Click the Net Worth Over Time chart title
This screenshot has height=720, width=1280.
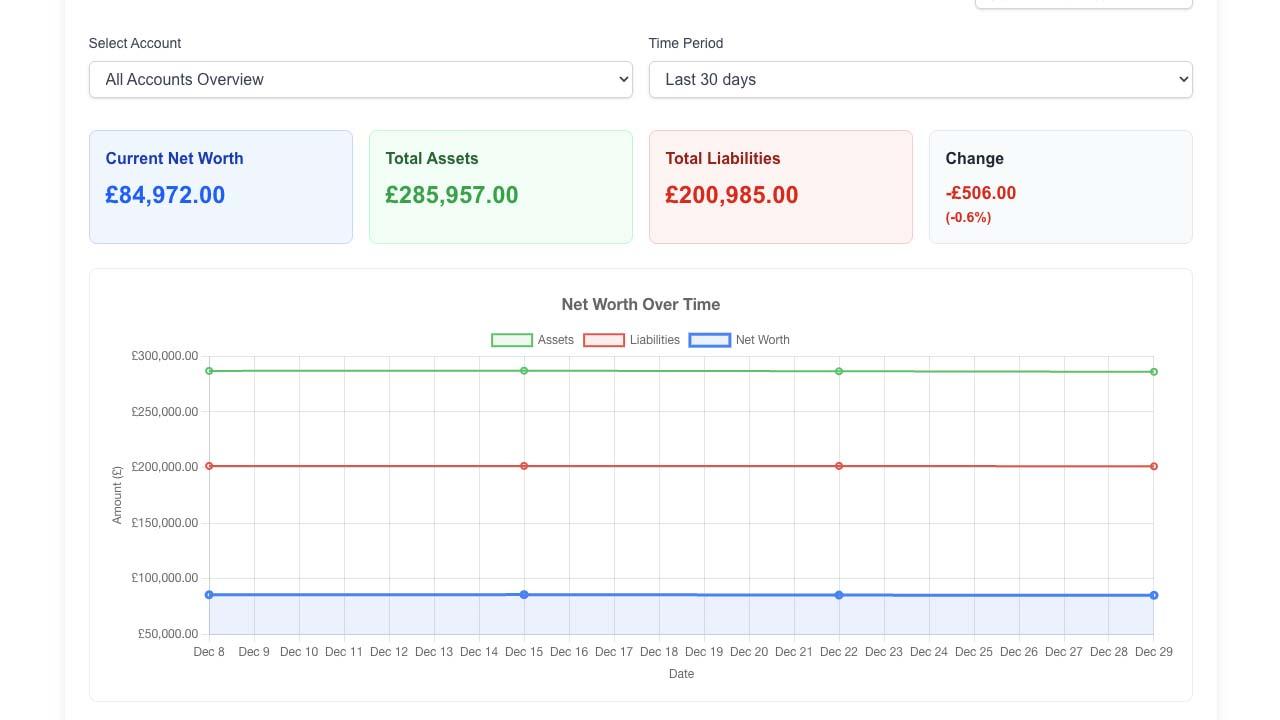coord(640,304)
